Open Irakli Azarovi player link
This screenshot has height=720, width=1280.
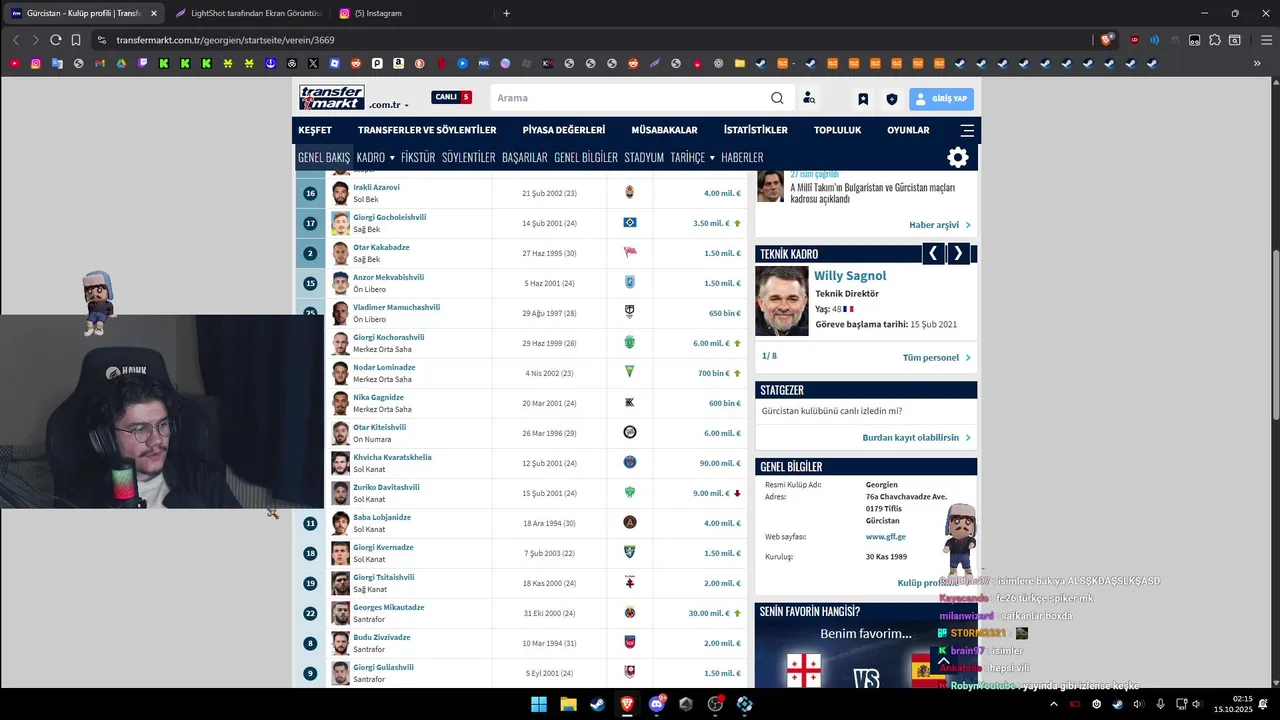376,187
